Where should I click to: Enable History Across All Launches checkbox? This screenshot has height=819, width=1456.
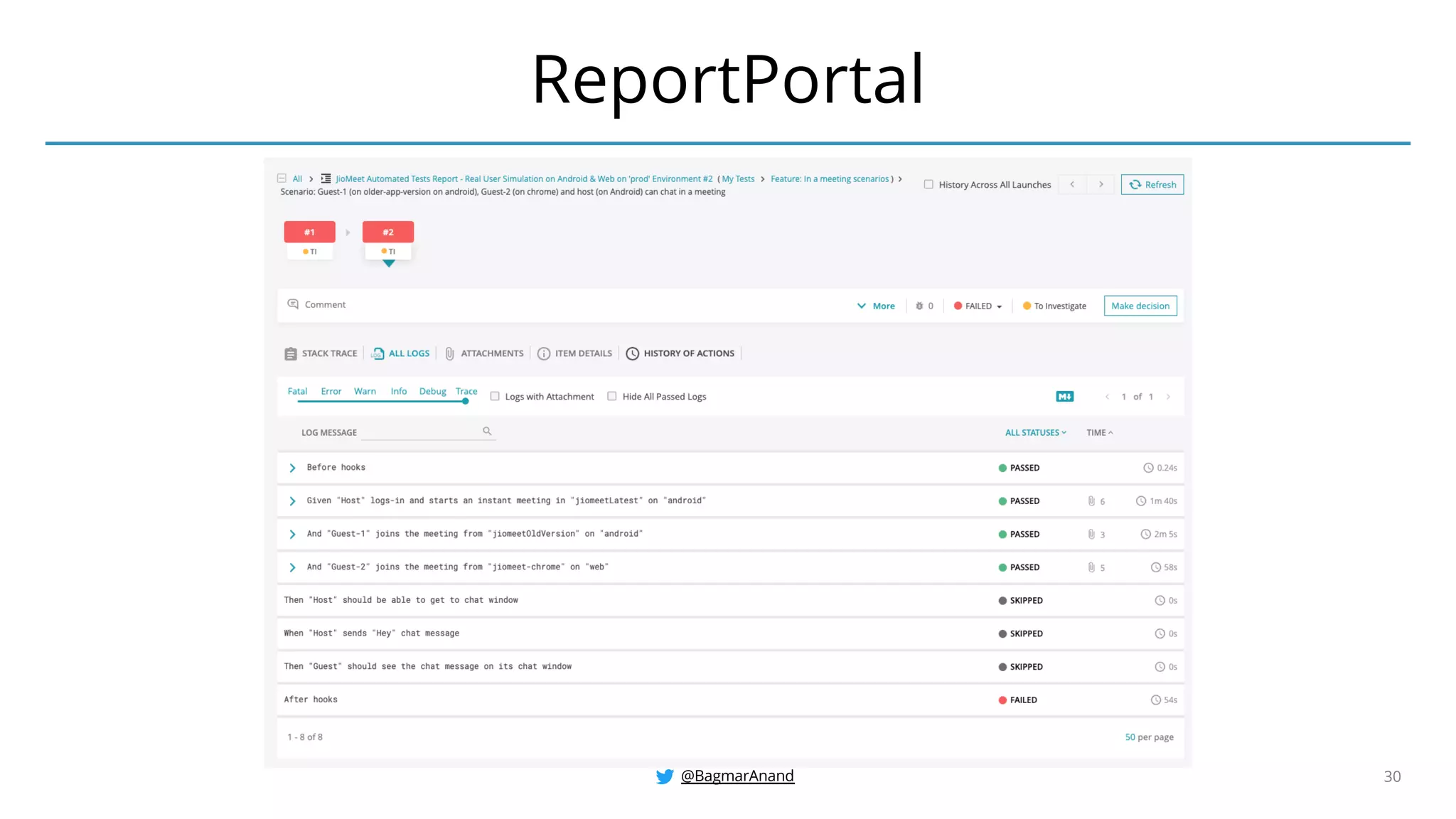point(928,184)
